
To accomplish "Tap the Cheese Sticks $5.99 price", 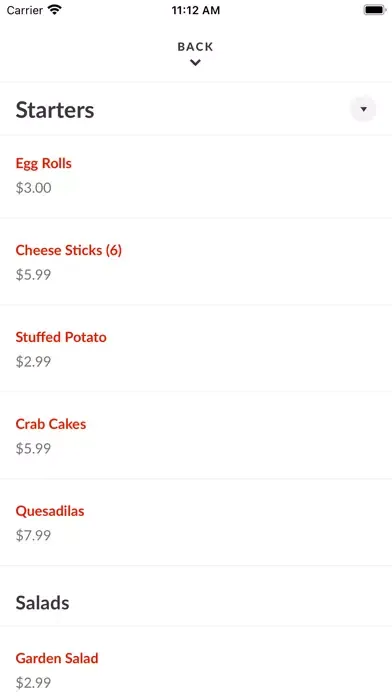I will (34, 275).
